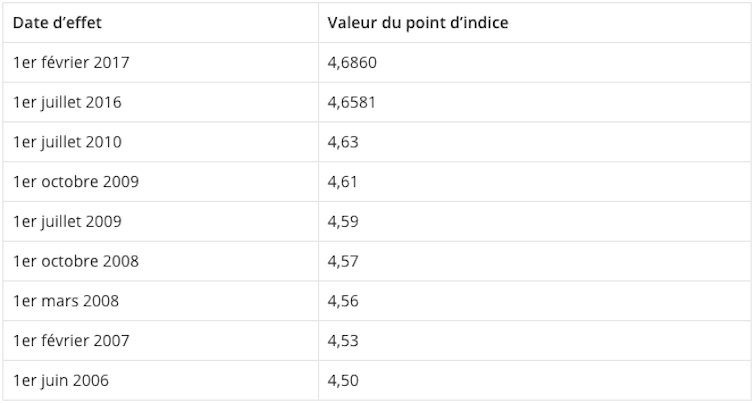Click the value cell "4,56"

(343, 301)
